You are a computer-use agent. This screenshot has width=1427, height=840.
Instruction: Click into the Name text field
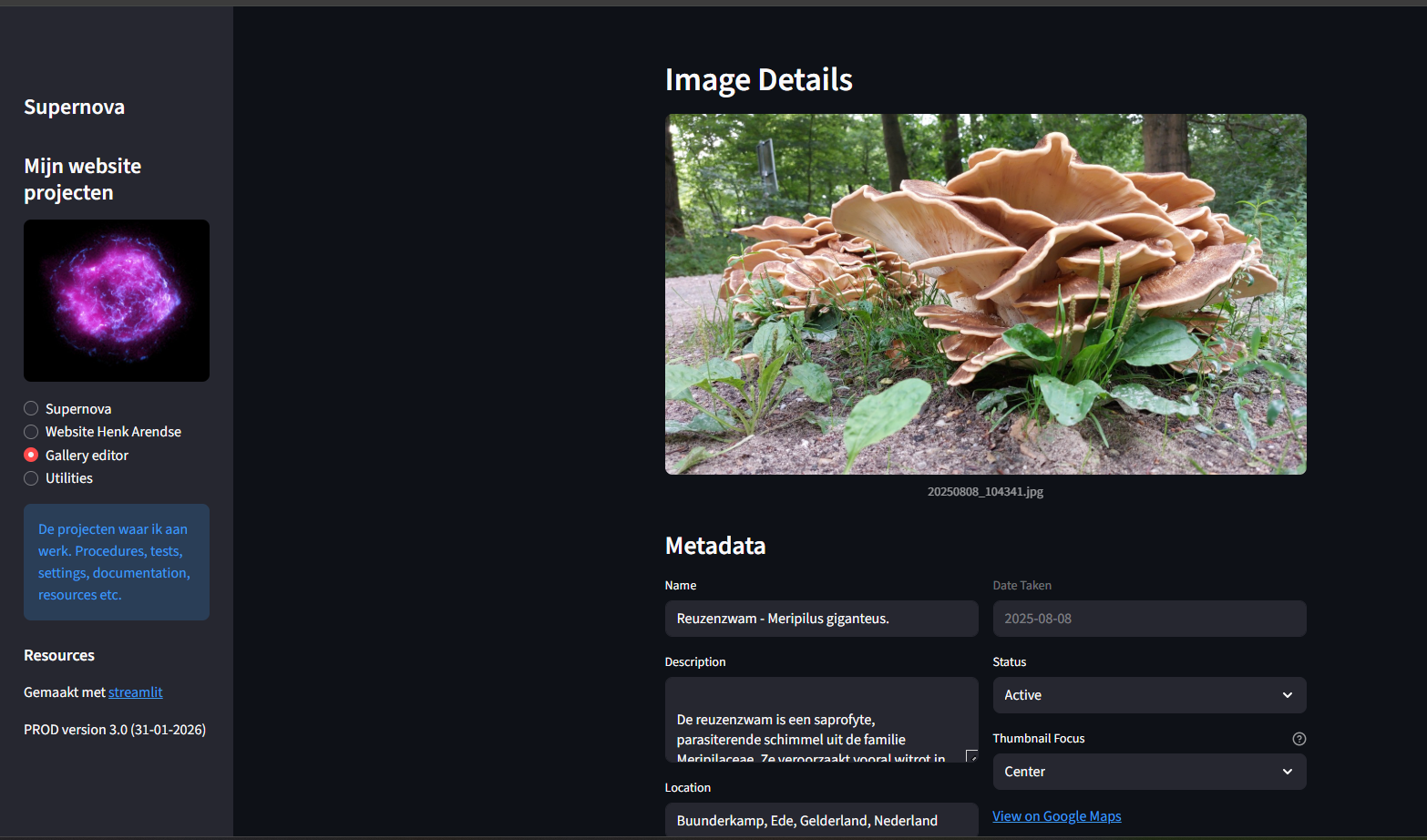pyautogui.click(x=820, y=619)
